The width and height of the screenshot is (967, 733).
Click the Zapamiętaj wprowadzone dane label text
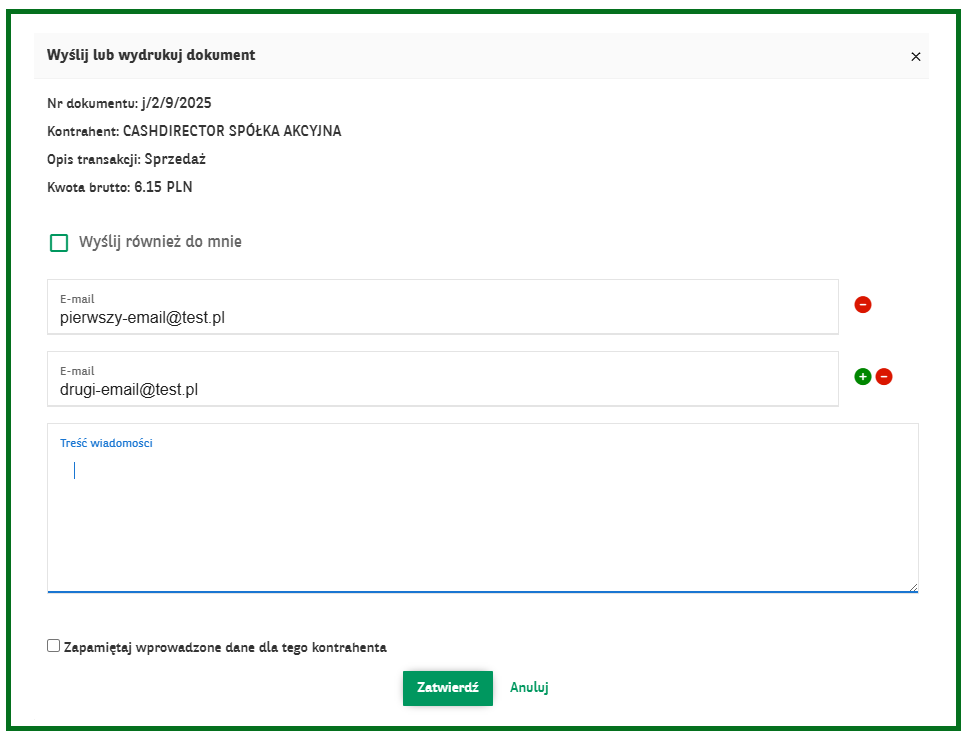pyautogui.click(x=225, y=647)
